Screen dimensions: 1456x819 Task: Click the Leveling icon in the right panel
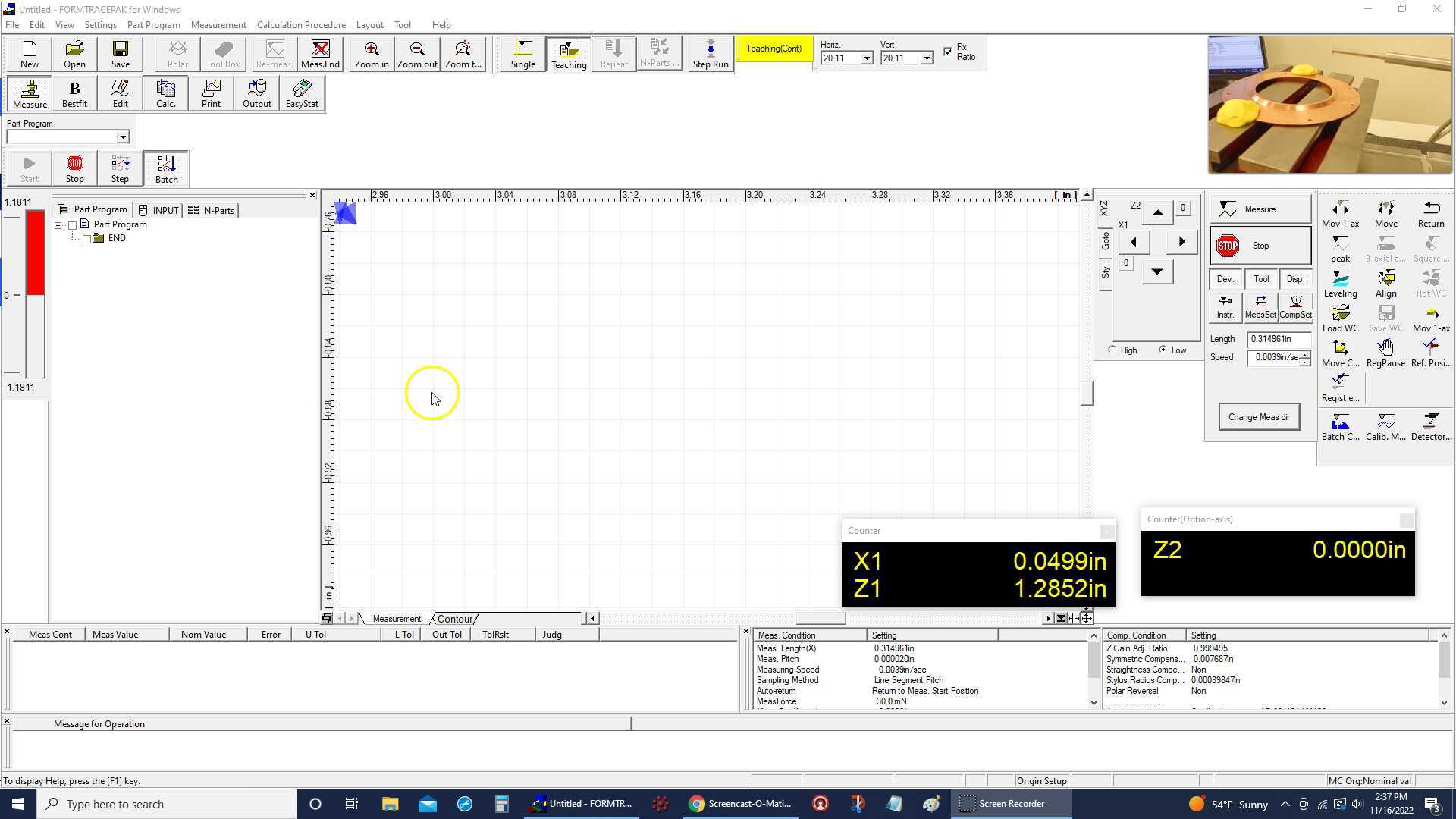point(1340,284)
